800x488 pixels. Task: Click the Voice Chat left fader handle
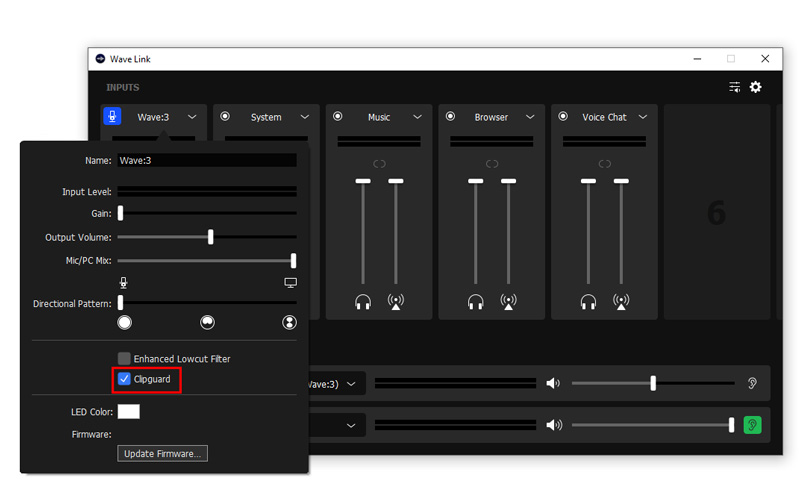(x=588, y=181)
